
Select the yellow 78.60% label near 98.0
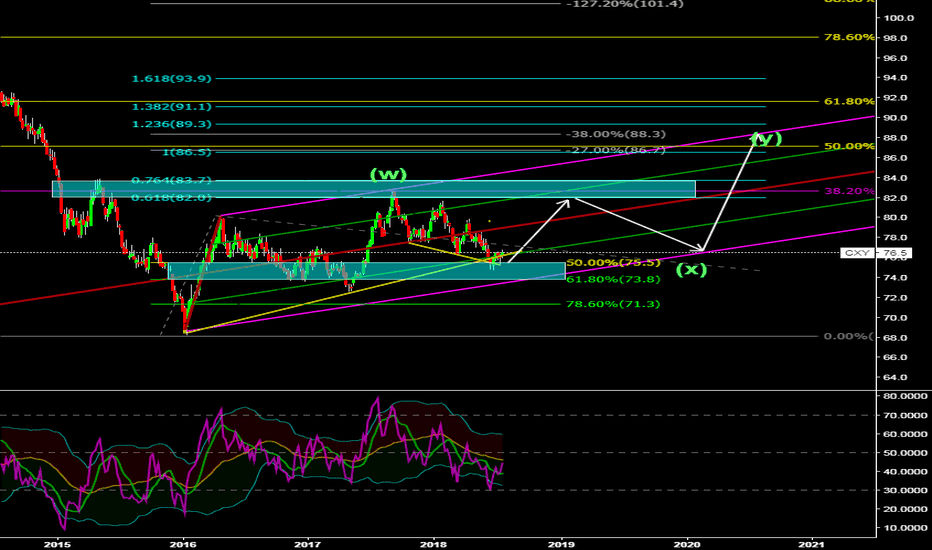click(849, 37)
